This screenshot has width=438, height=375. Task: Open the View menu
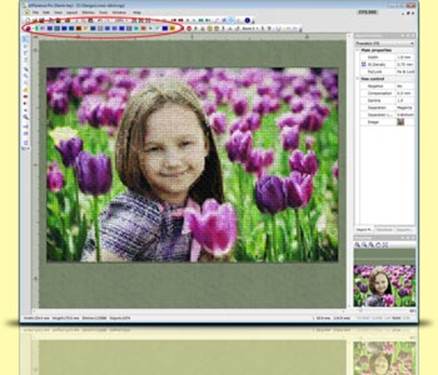[x=58, y=13]
